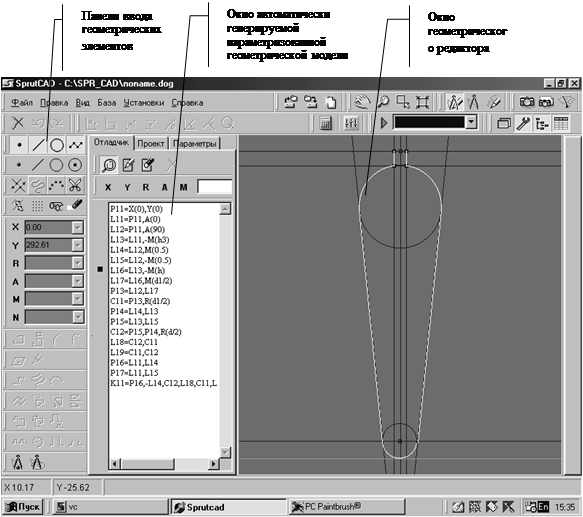
Task: Click the magnifier zoom icon
Action: tap(383, 102)
